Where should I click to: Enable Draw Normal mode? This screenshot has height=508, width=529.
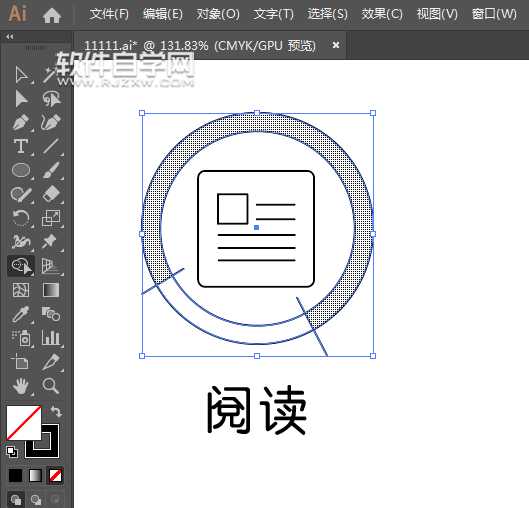click(16, 499)
